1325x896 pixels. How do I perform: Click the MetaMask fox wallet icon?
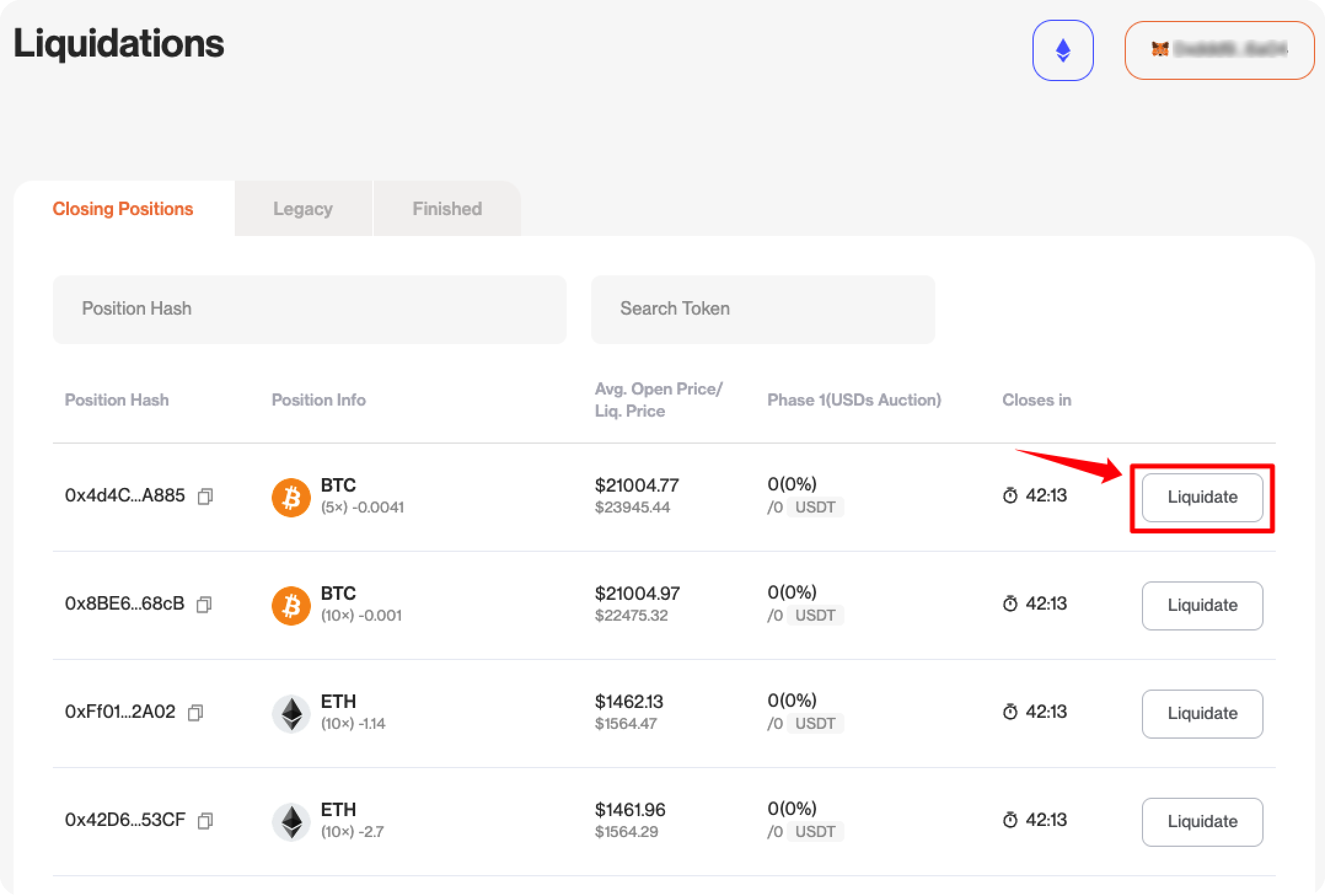pyautogui.click(x=1160, y=49)
